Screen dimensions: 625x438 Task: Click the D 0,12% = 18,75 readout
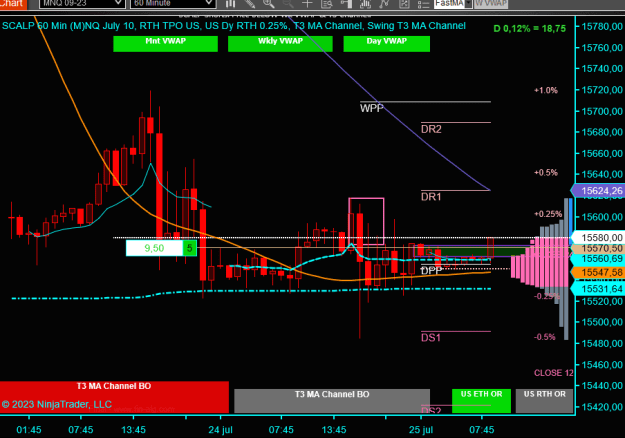(529, 29)
